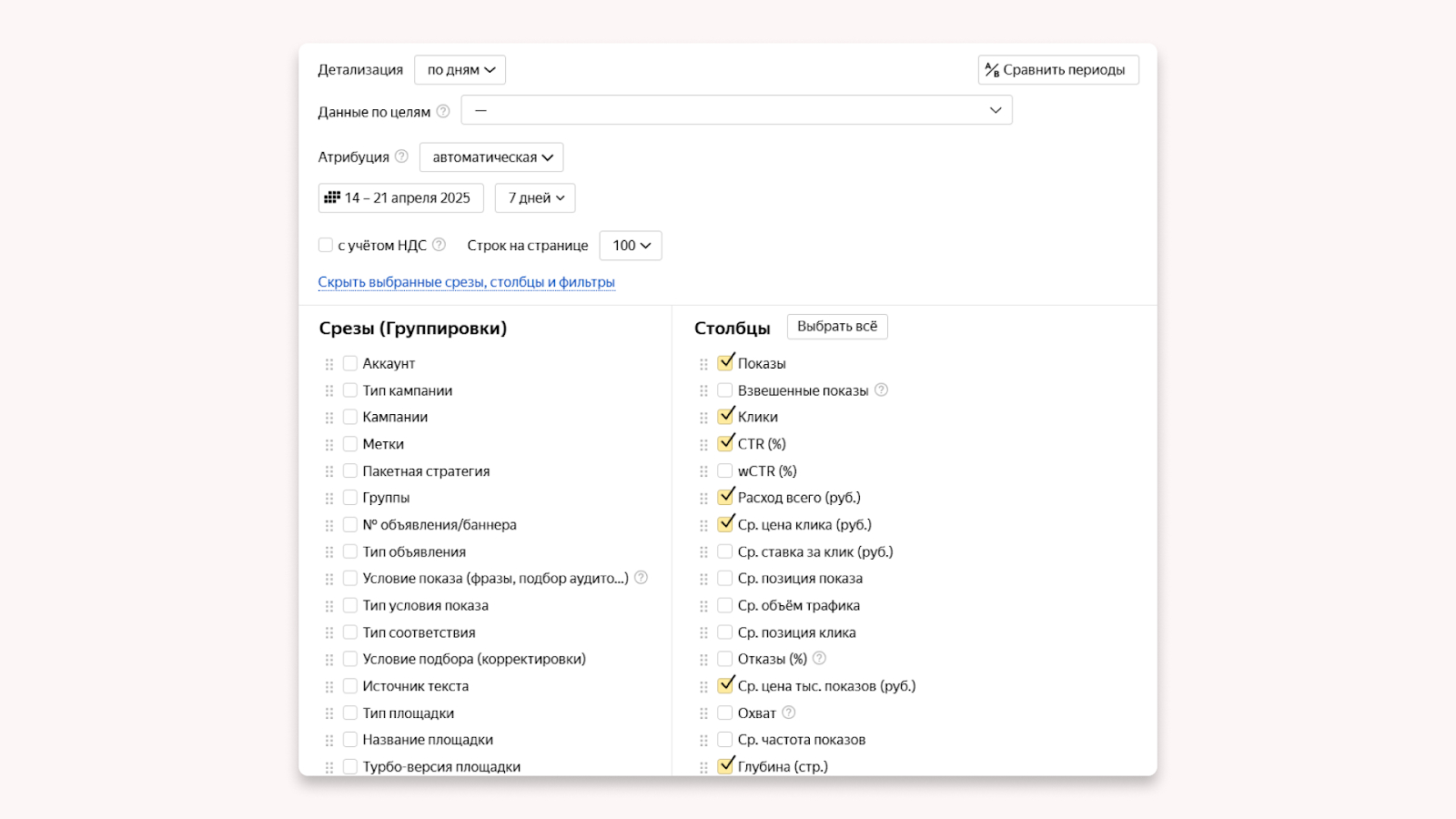Tick the Ср. позиция показа column
1456x819 pixels.
pos(725,579)
